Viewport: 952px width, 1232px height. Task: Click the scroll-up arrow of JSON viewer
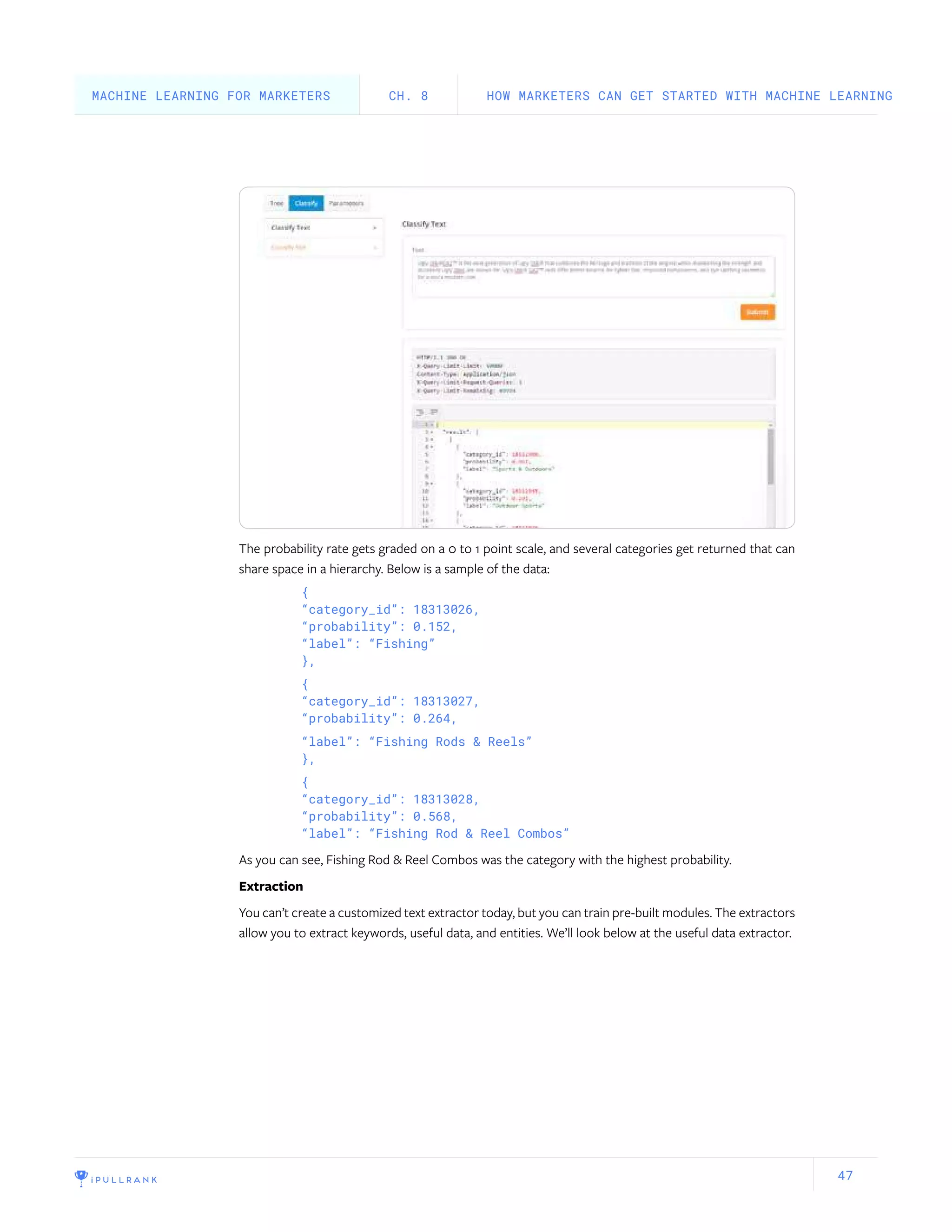coord(770,425)
